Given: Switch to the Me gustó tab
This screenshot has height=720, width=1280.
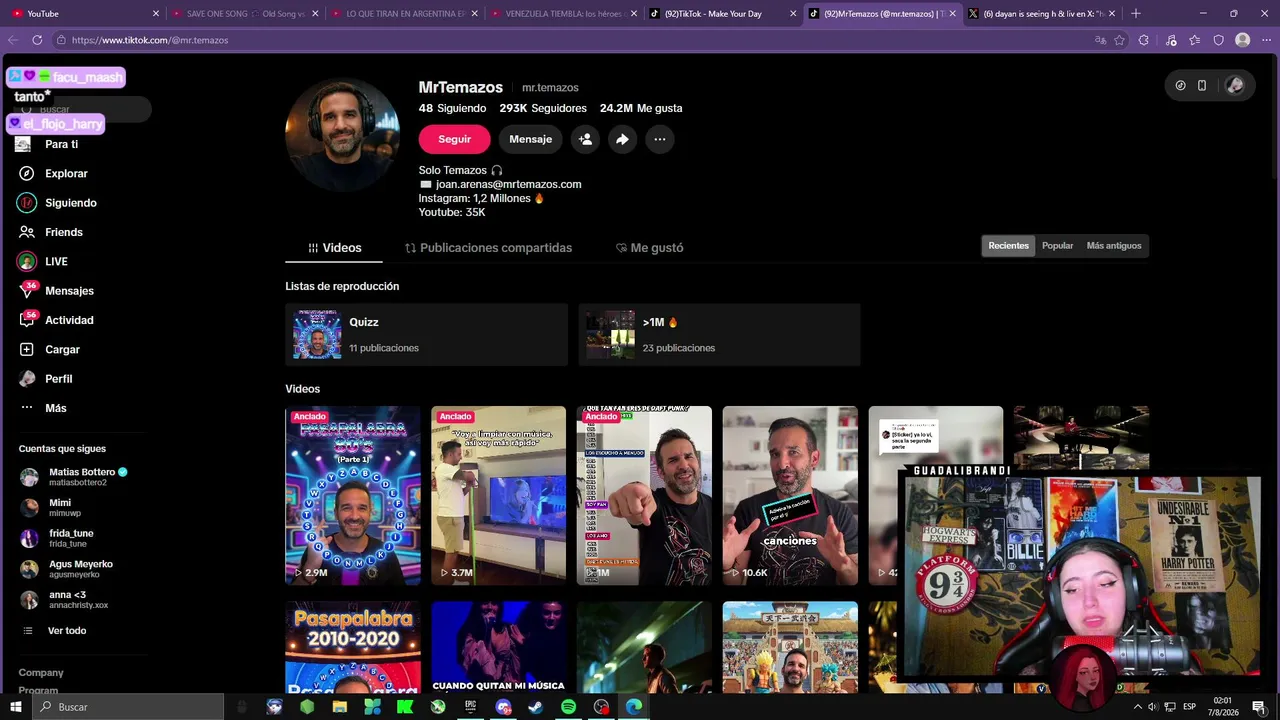Looking at the screenshot, I should click(x=650, y=248).
